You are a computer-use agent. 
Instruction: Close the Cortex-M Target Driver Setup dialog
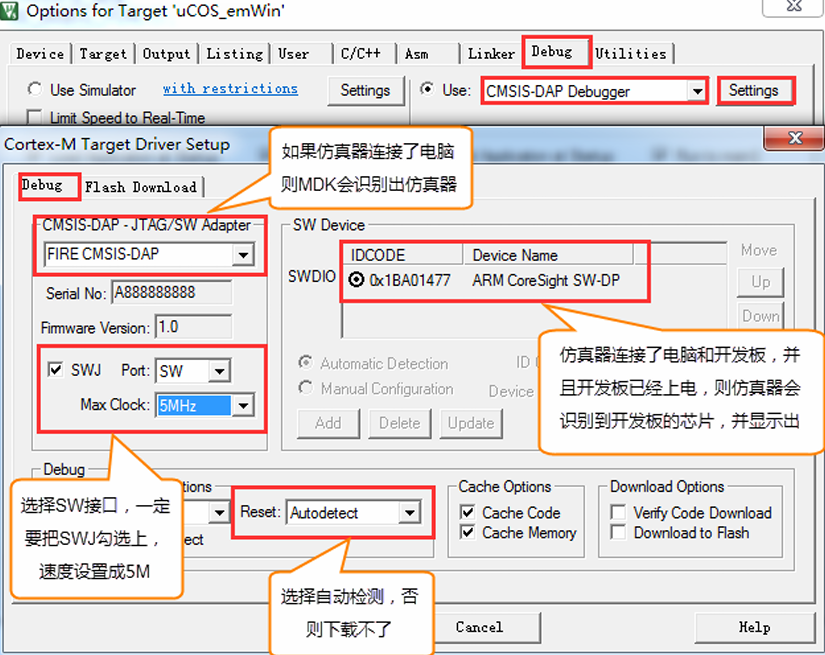tap(796, 138)
